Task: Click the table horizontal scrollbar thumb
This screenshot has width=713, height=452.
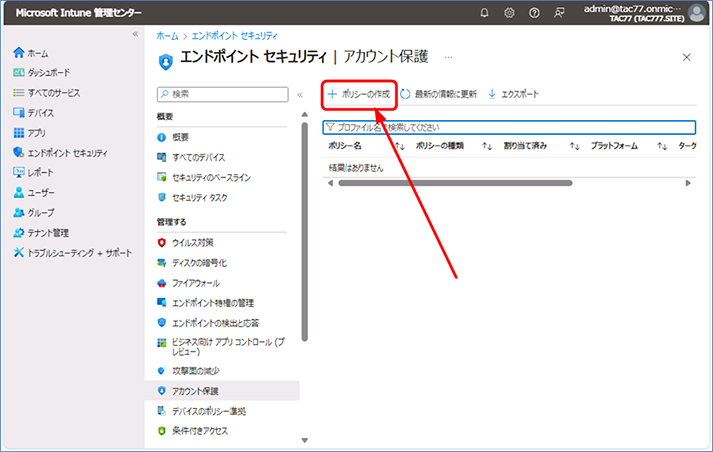Action: [455, 183]
